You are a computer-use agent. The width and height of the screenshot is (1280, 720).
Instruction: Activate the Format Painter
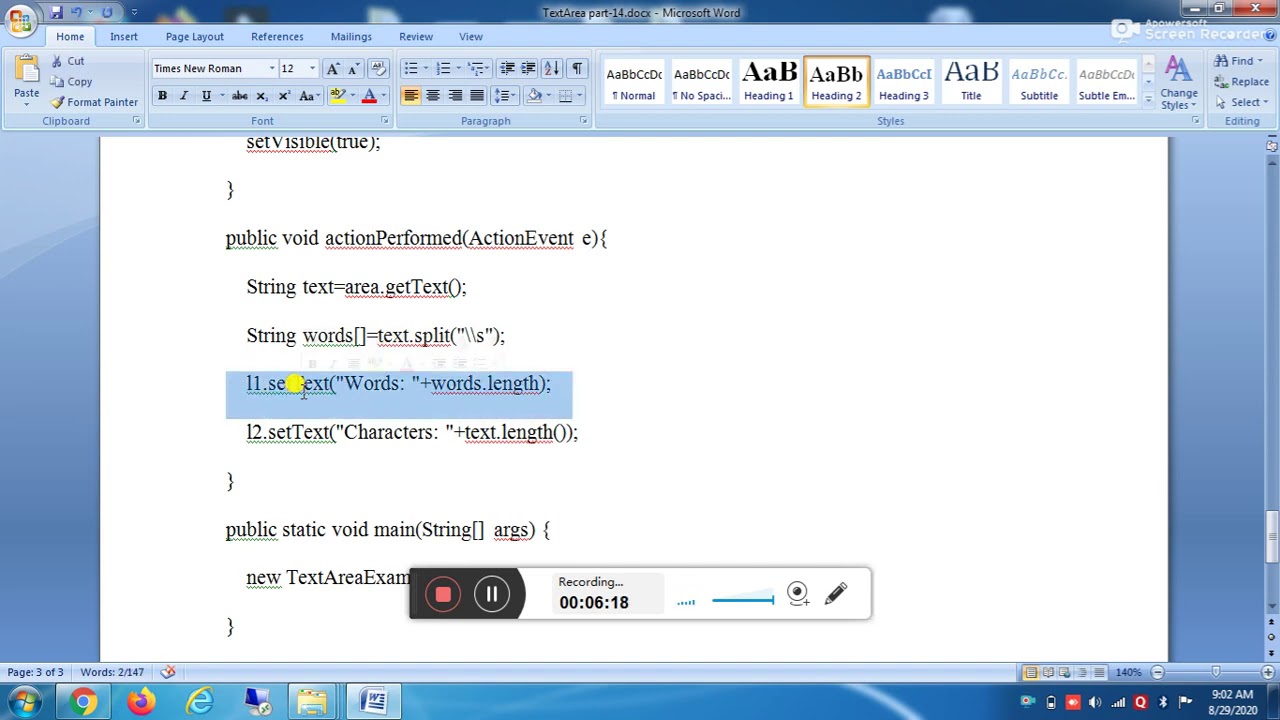94,102
